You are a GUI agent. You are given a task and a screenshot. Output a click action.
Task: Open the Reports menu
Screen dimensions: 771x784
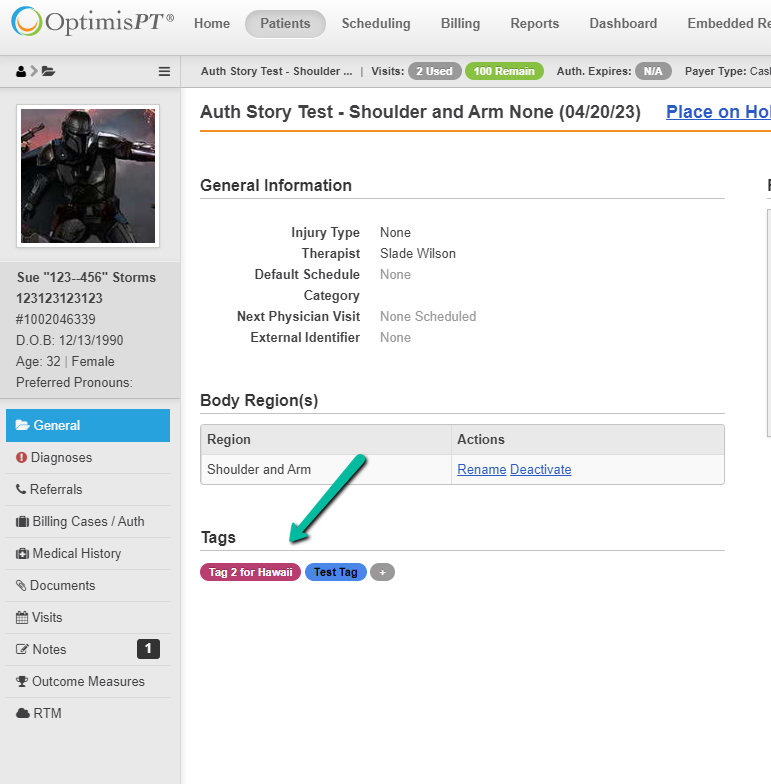point(534,23)
